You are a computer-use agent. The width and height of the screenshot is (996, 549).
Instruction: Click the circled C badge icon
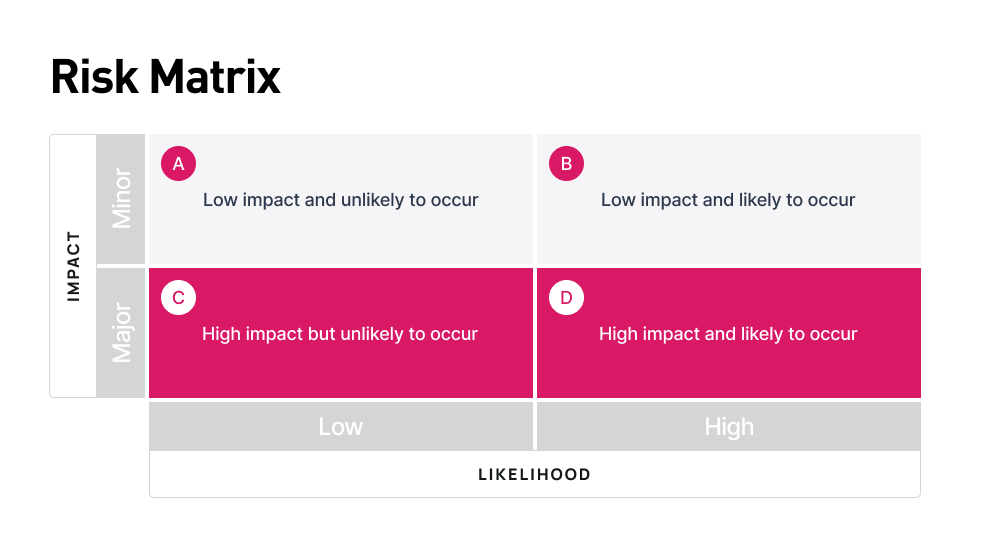click(x=178, y=298)
